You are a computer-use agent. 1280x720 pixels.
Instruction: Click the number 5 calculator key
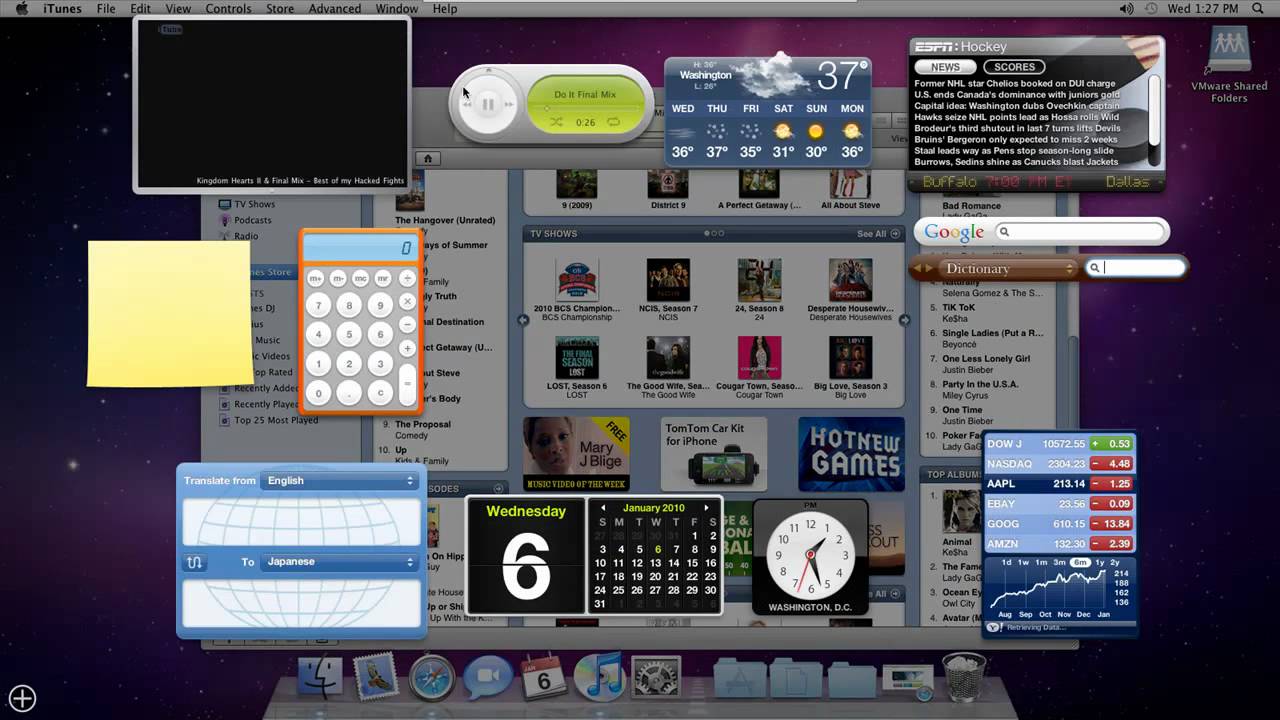click(349, 334)
